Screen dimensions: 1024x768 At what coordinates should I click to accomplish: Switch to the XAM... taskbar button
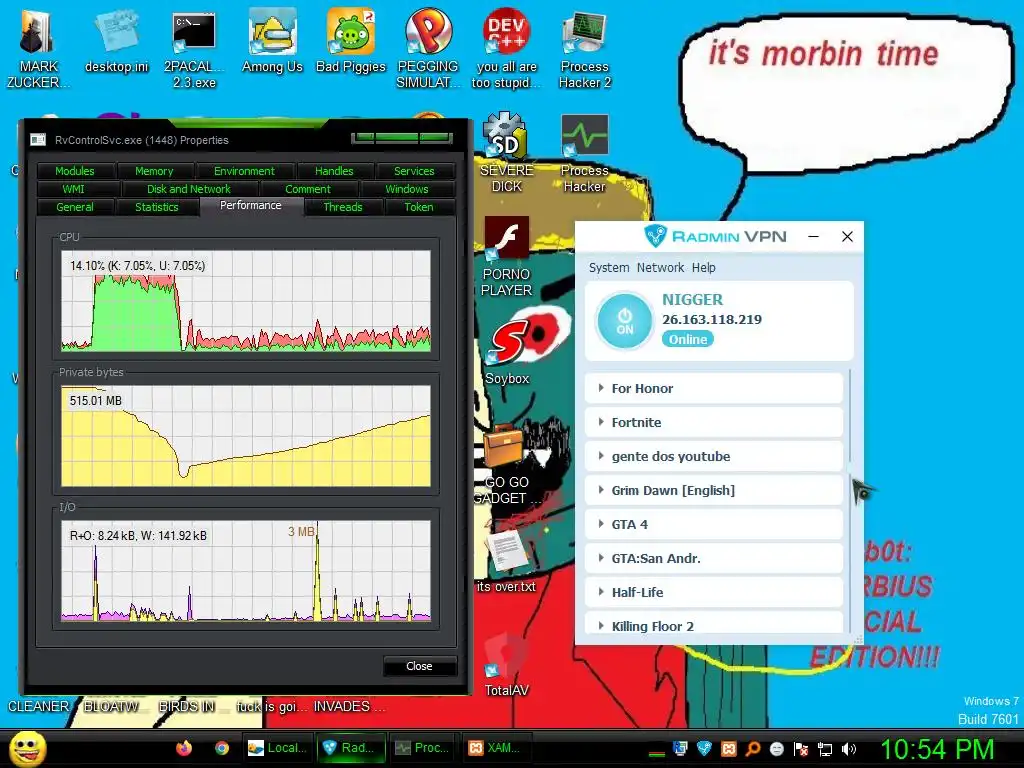coord(497,748)
